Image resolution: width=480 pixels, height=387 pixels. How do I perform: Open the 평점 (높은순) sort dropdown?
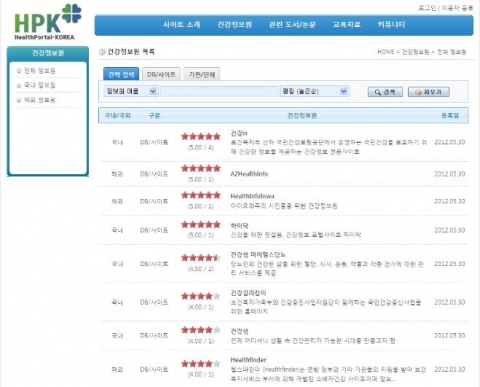[315, 91]
